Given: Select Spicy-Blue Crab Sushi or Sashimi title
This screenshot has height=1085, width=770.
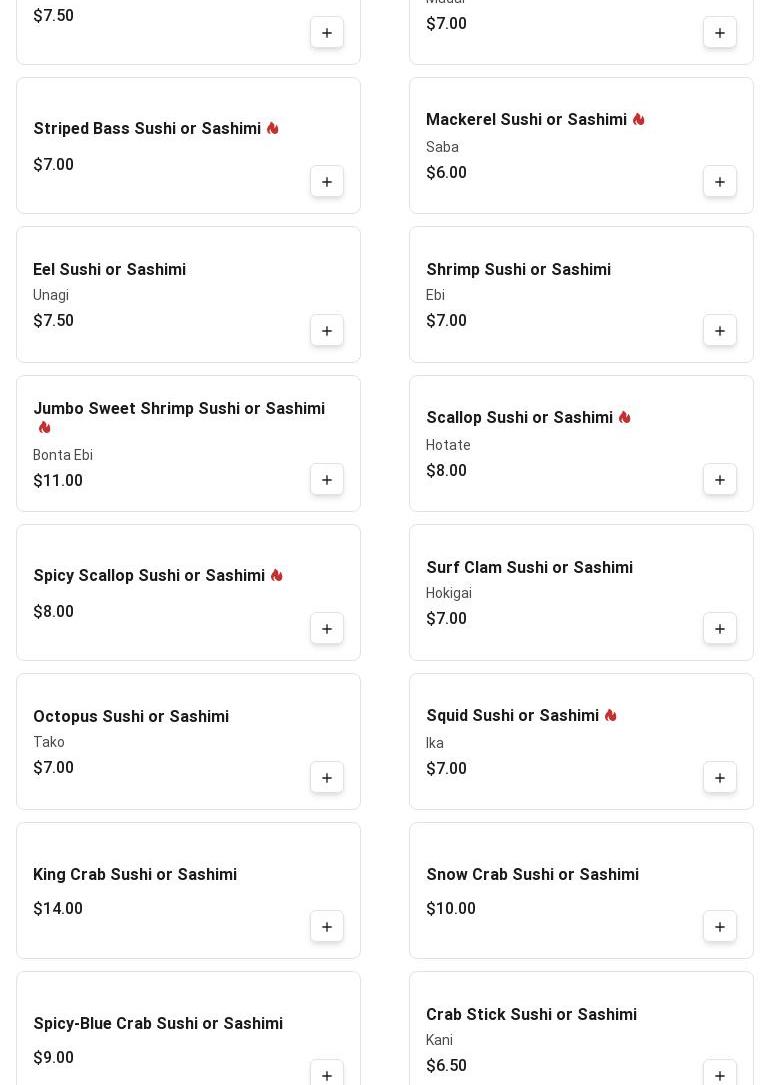Looking at the screenshot, I should (x=158, y=1024).
